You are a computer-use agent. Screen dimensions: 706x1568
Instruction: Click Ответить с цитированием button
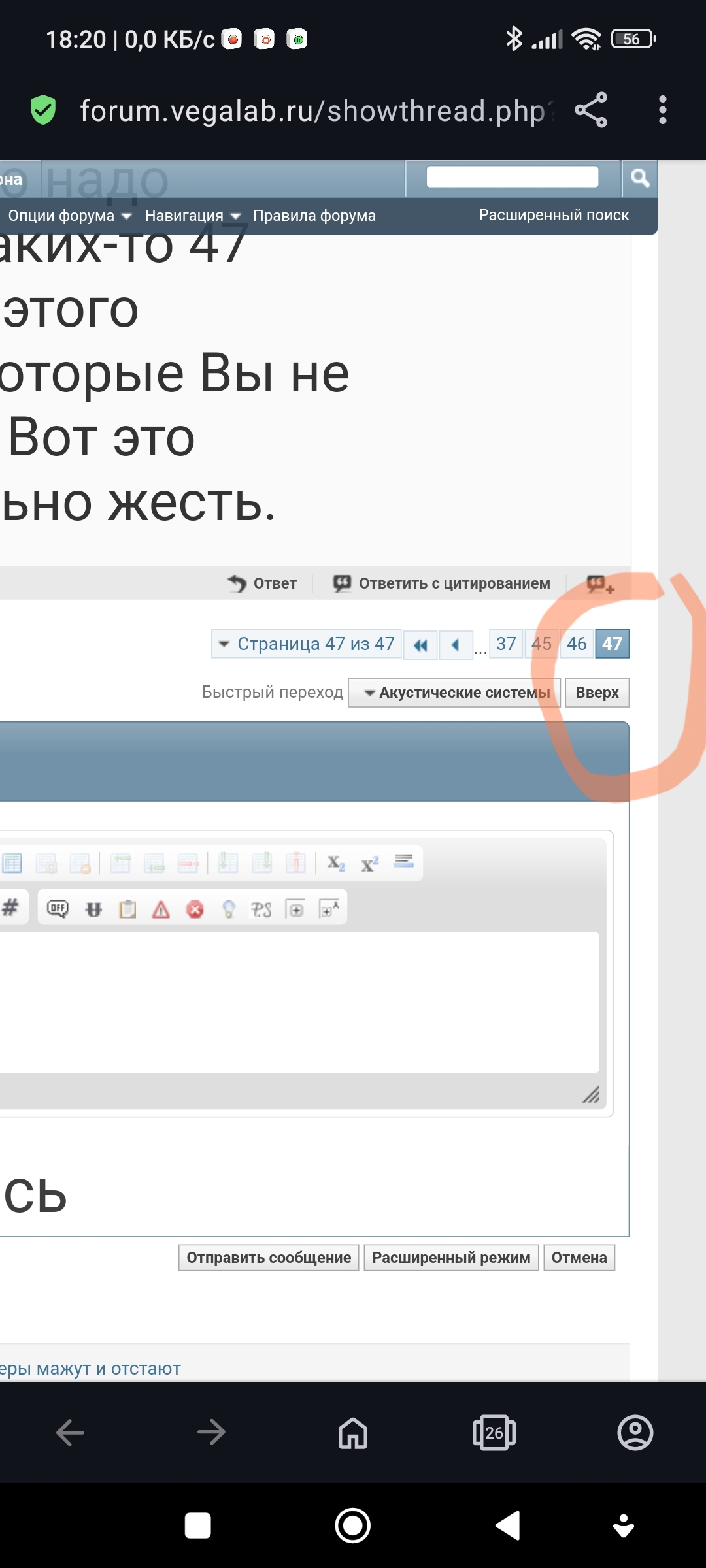coord(442,583)
